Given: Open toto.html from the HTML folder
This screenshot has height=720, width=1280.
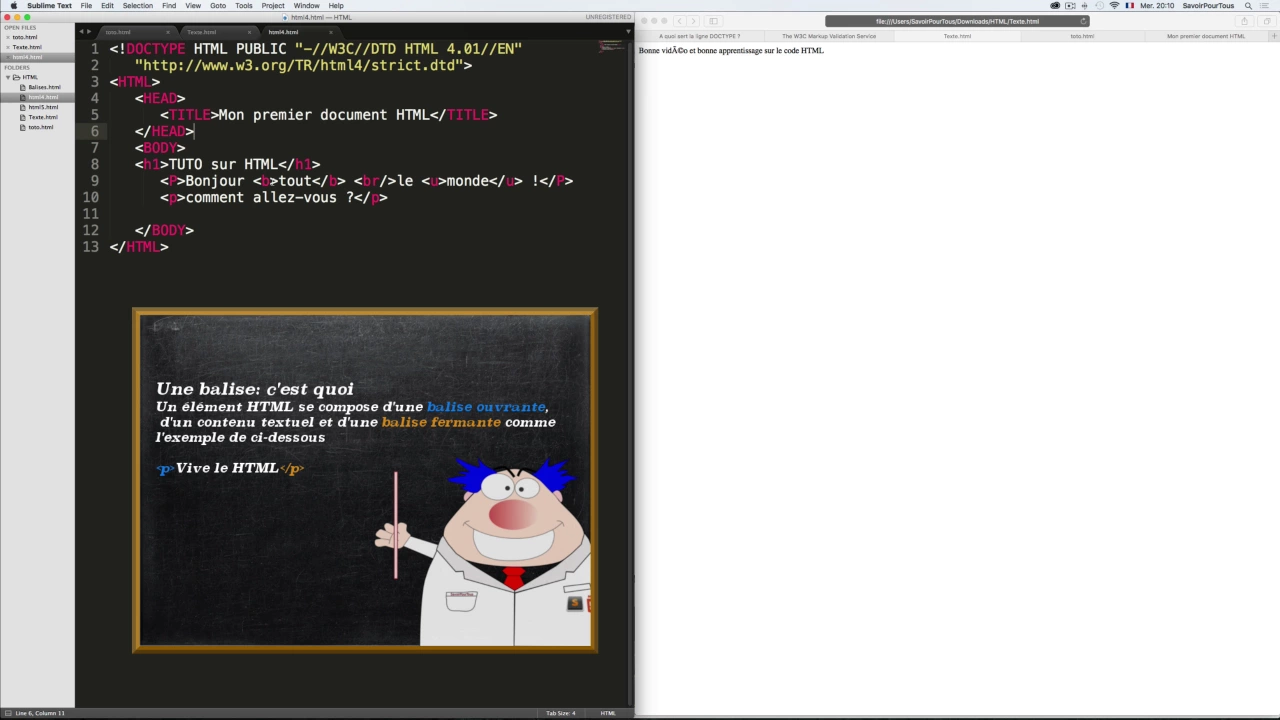Looking at the screenshot, I should click(41, 127).
